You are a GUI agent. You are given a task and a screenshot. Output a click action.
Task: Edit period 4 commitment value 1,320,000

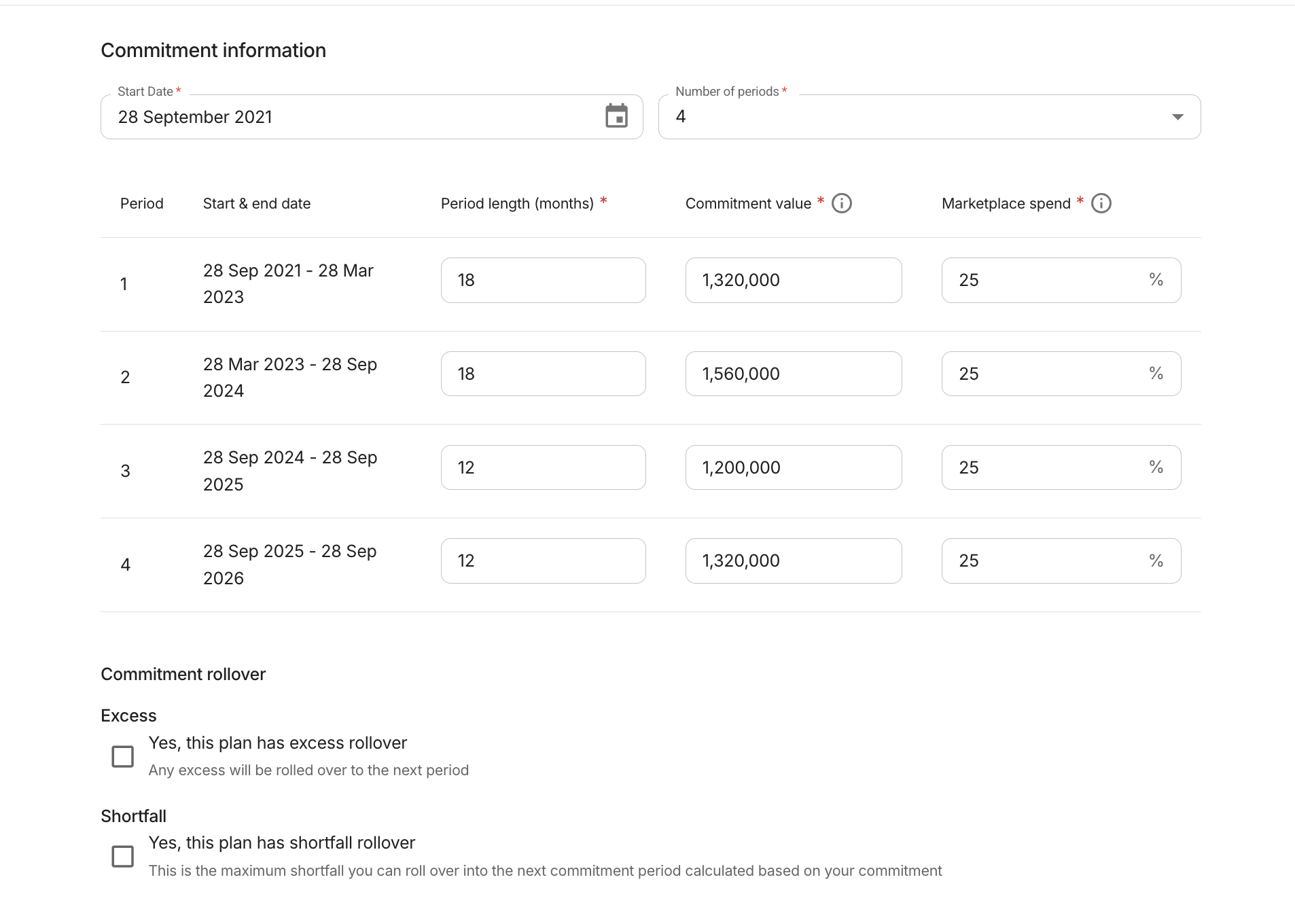(794, 561)
